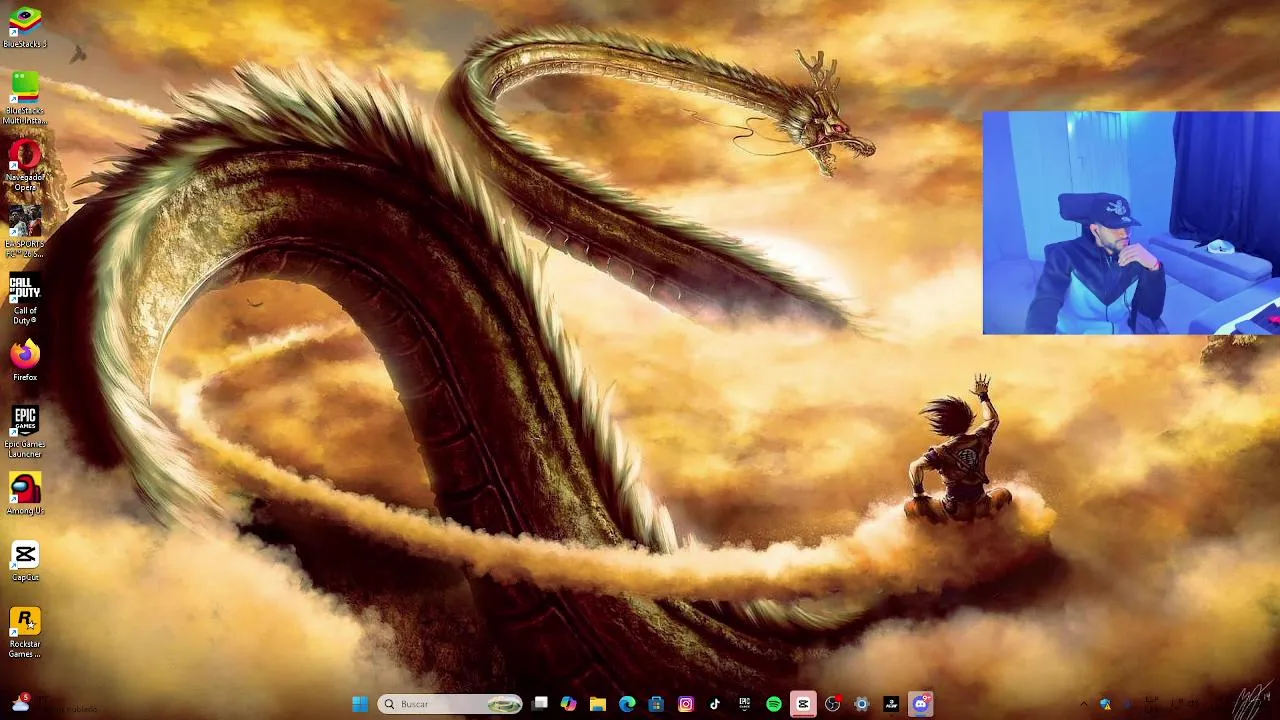Switch to Discord in the taskbar

point(920,704)
